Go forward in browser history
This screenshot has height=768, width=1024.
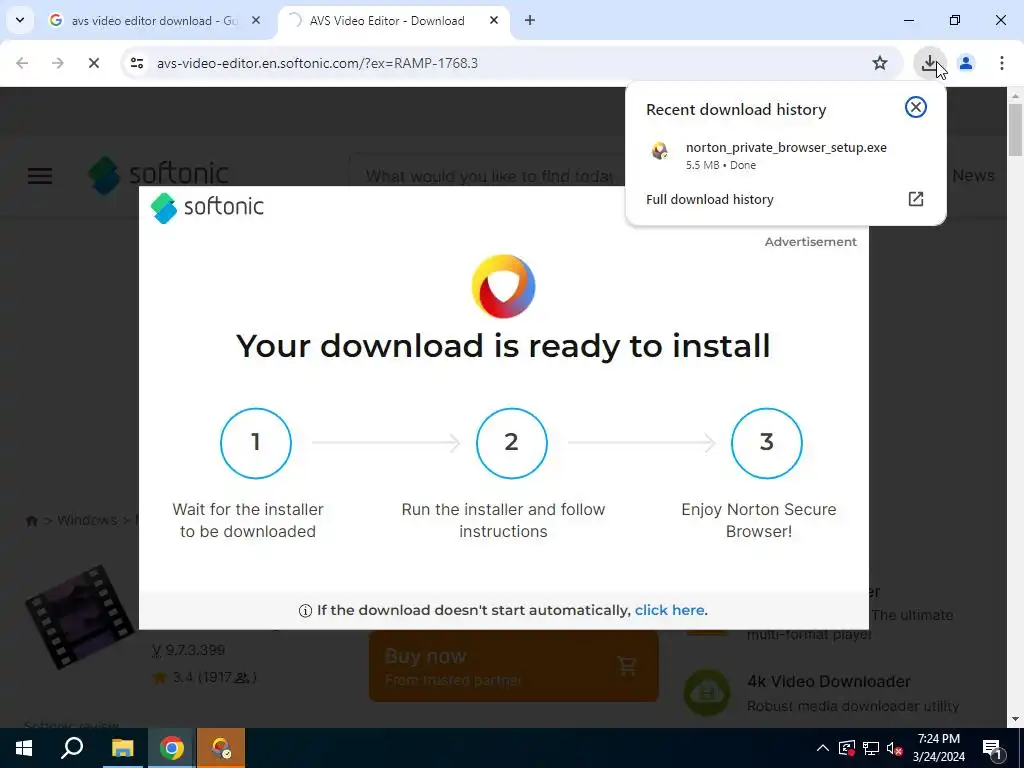[x=57, y=63]
